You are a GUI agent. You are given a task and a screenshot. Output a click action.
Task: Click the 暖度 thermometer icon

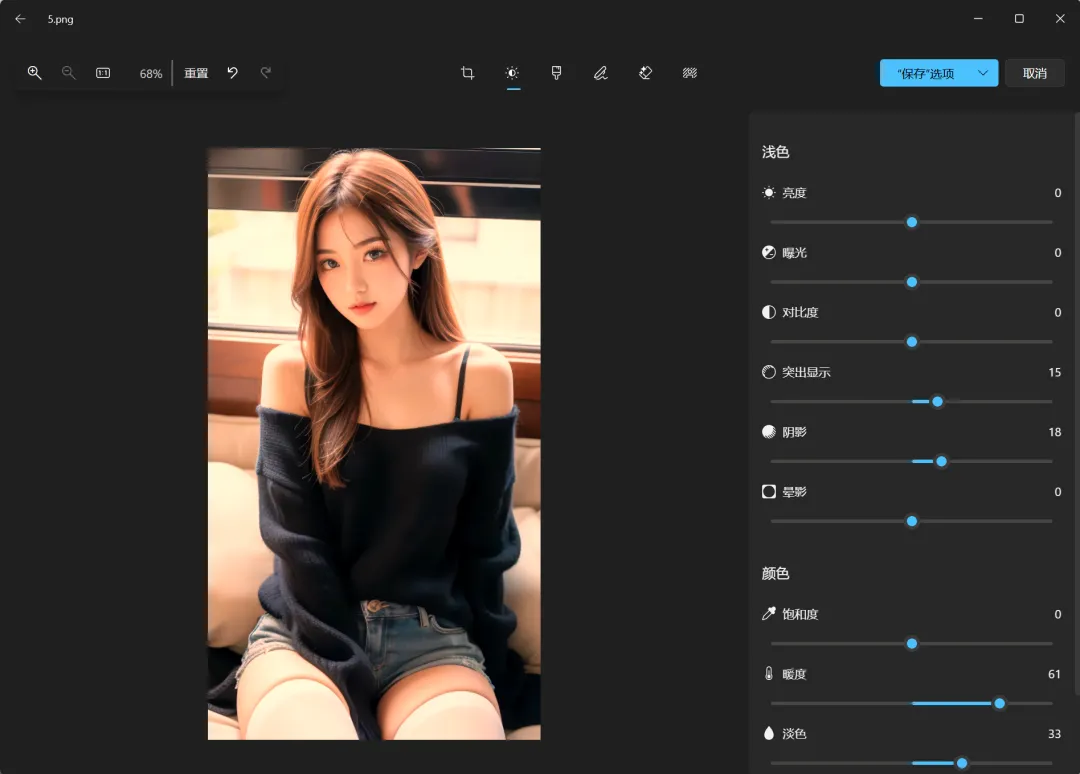pos(769,673)
